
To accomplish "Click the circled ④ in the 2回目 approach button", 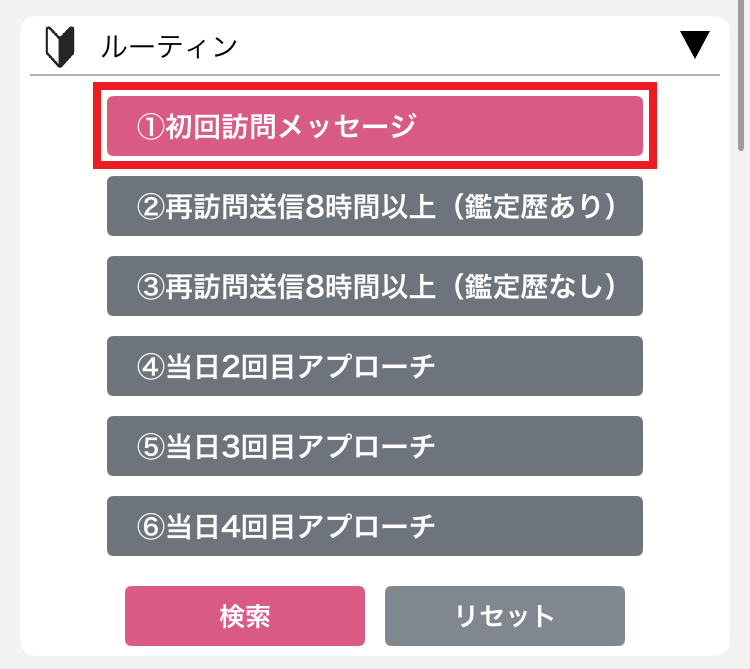I will point(151,367).
